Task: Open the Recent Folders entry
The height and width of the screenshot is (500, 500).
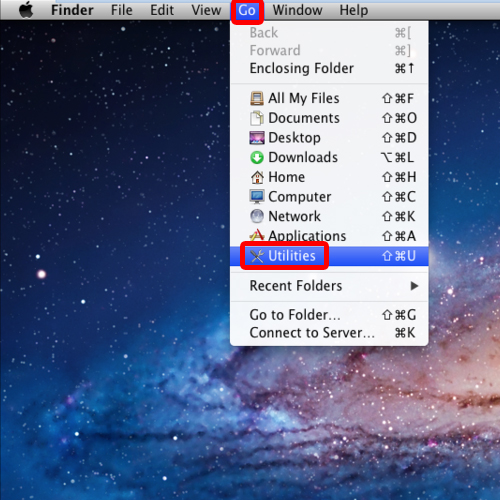Action: tap(329, 286)
